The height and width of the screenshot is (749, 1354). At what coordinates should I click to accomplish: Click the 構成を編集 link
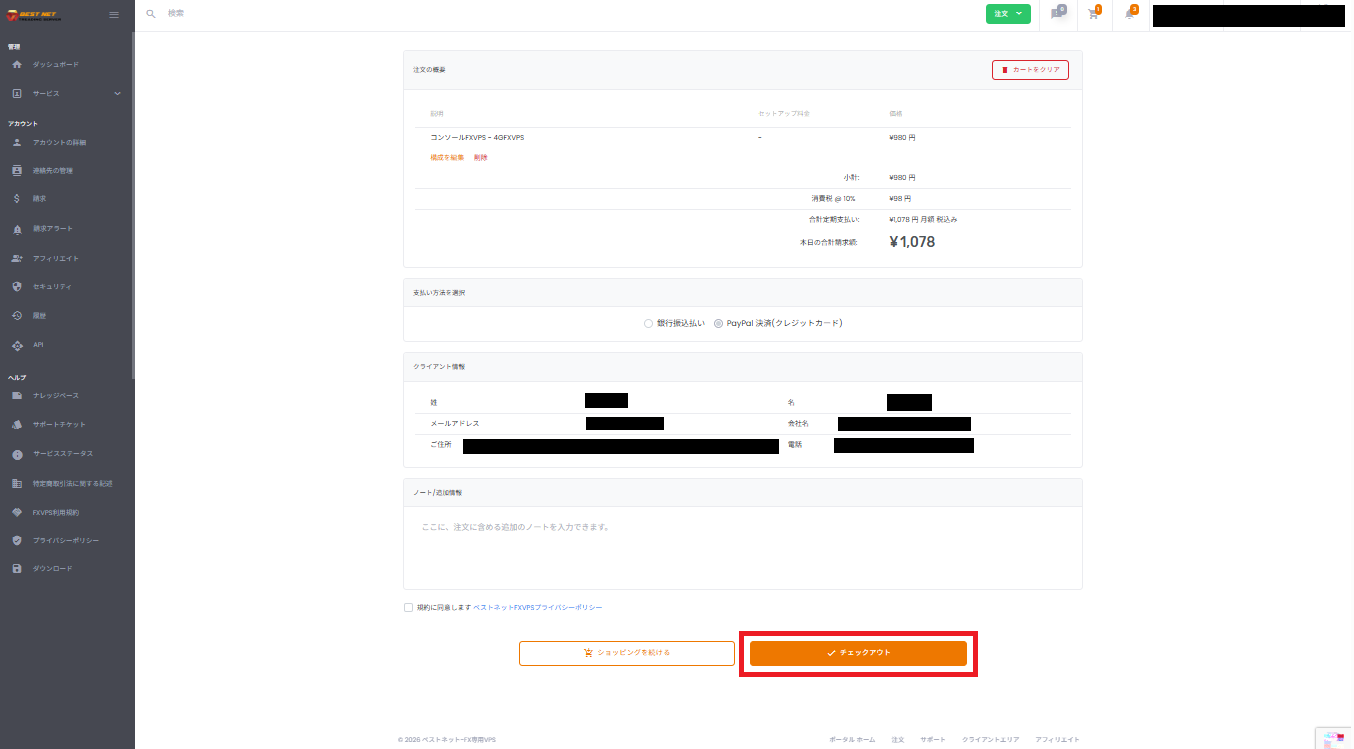[x=447, y=158]
